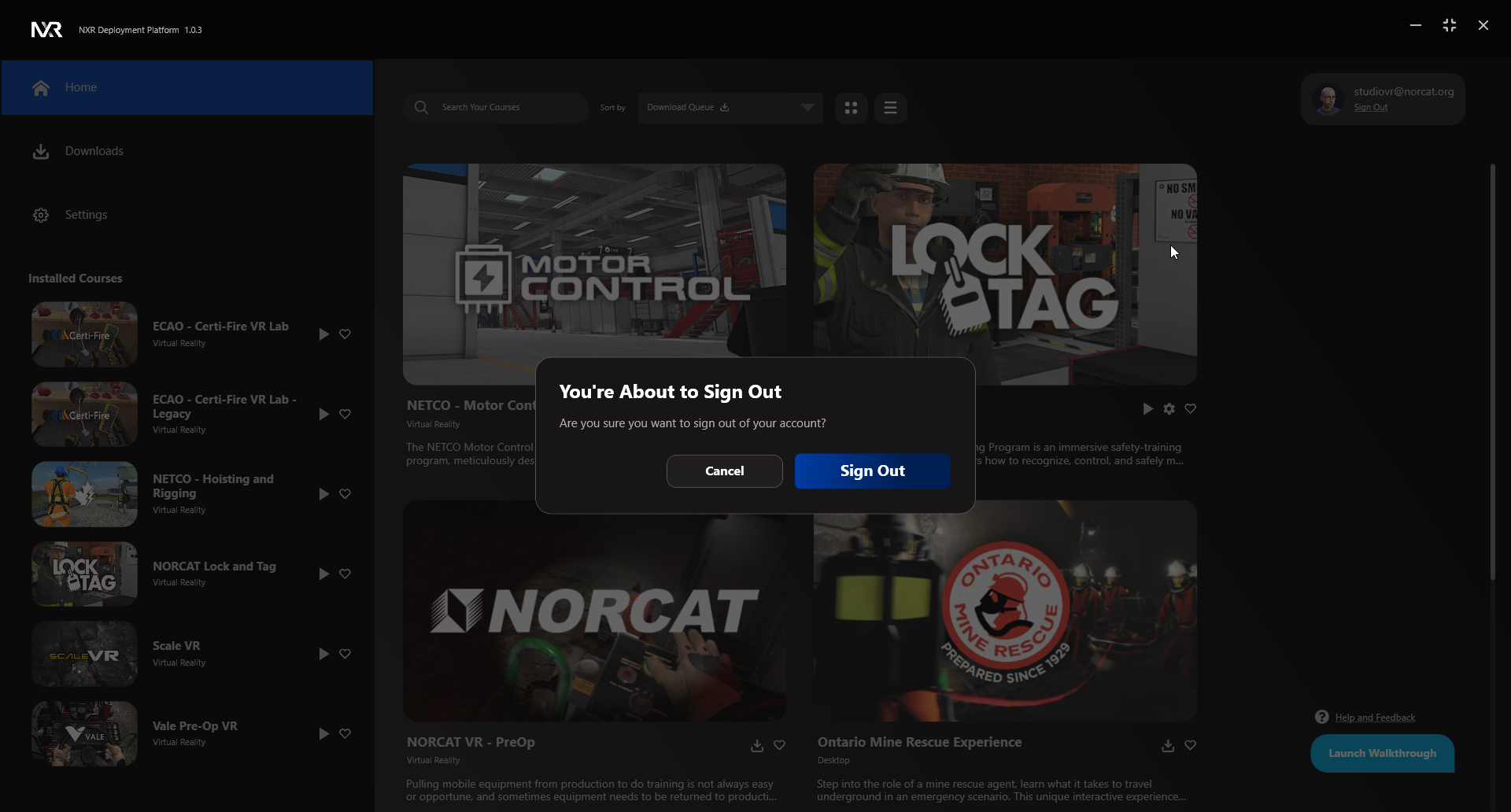
Task: Play ECAO - Certi-Fire VR Lab course
Action: pyautogui.click(x=323, y=334)
